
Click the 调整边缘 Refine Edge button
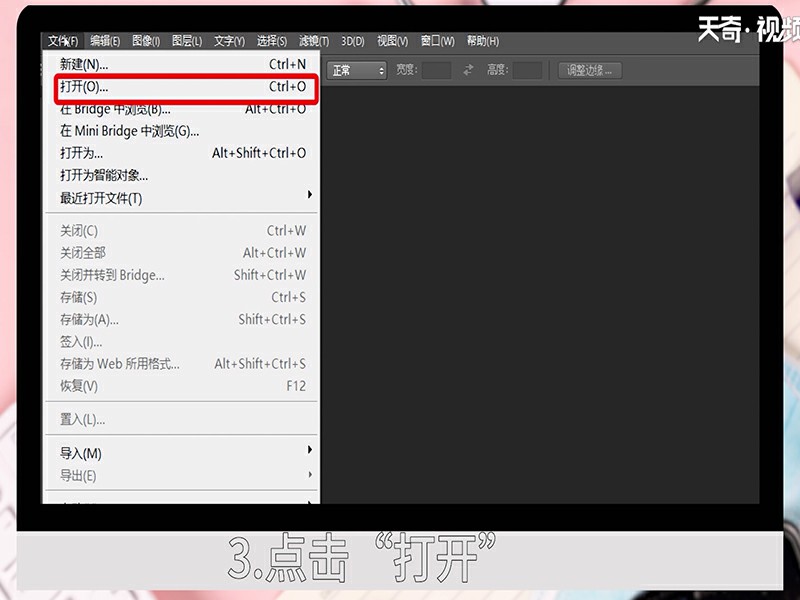tap(589, 70)
